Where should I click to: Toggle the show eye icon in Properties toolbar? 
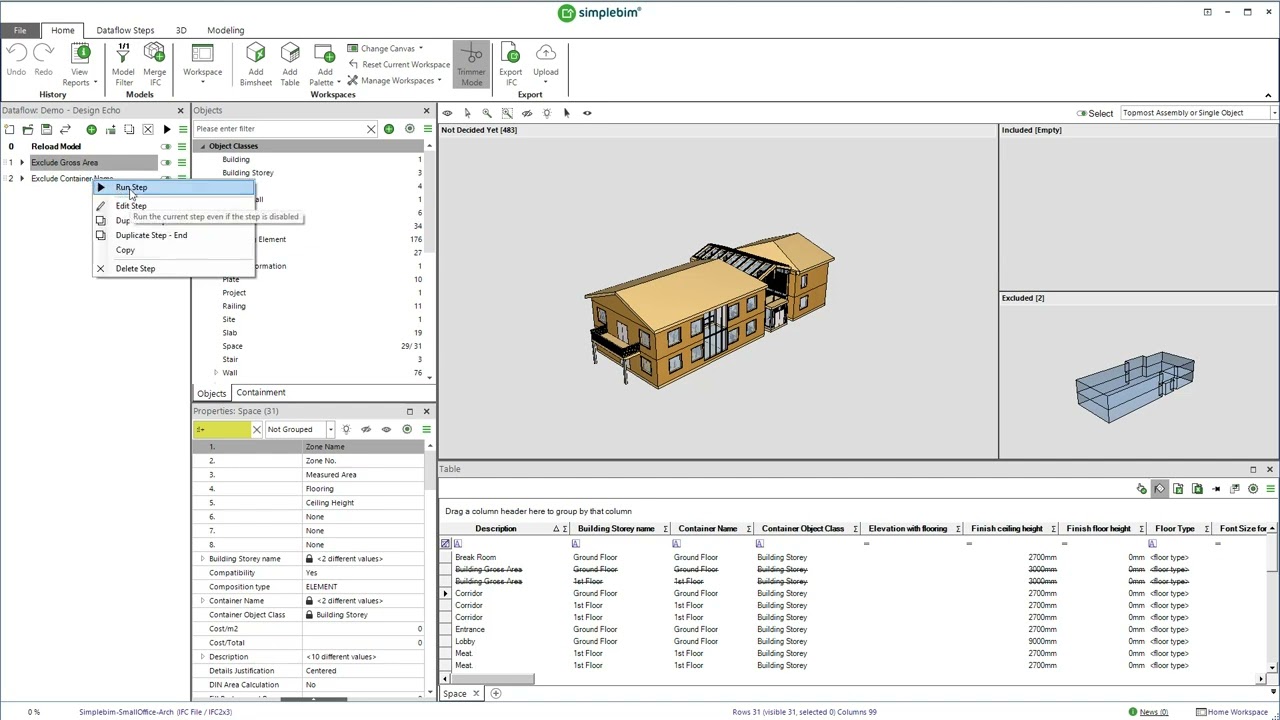[386, 430]
